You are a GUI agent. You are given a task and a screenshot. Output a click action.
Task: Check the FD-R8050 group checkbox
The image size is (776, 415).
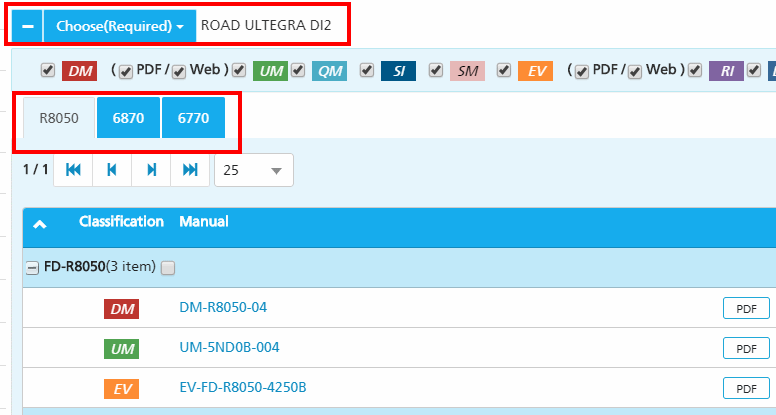168,268
